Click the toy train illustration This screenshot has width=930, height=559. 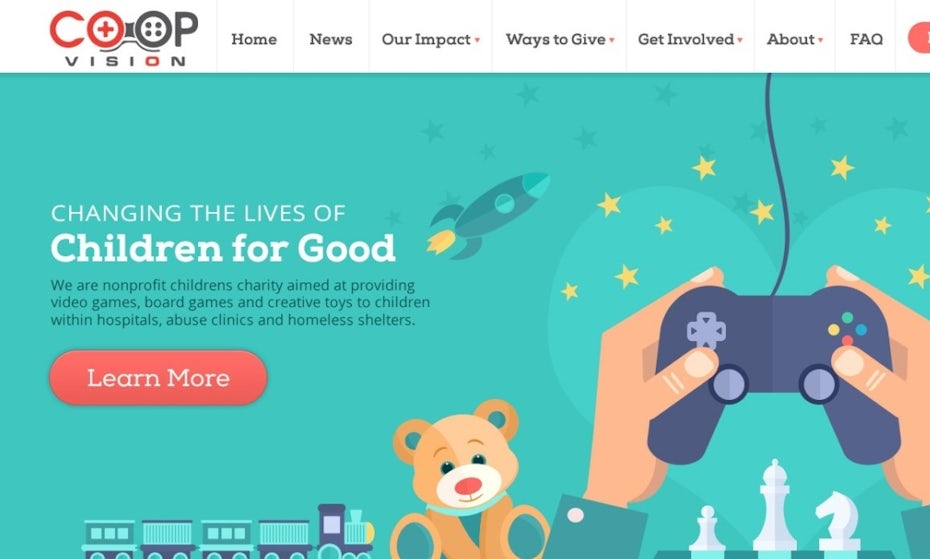(228, 532)
